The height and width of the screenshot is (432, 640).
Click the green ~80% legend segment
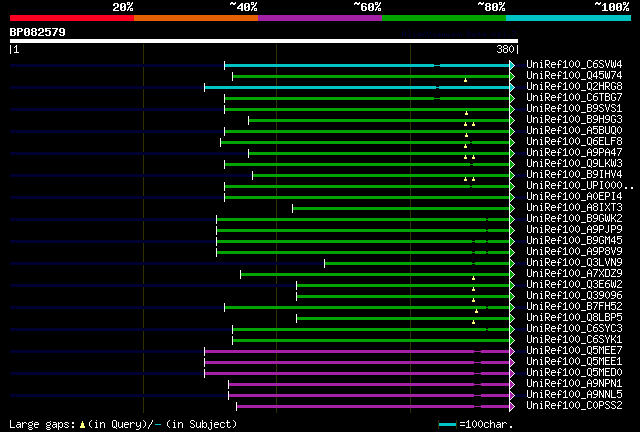(444, 18)
